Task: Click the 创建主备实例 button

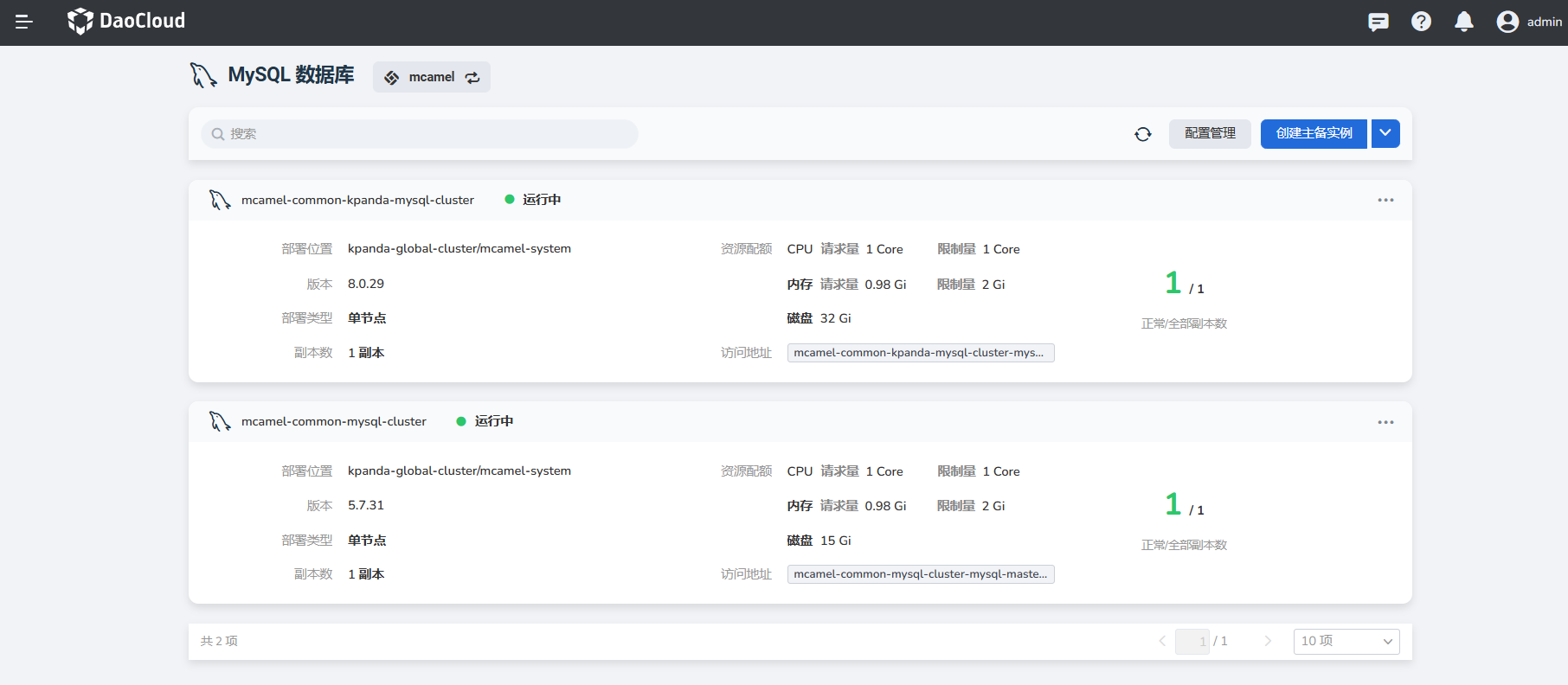Action: pos(1313,133)
